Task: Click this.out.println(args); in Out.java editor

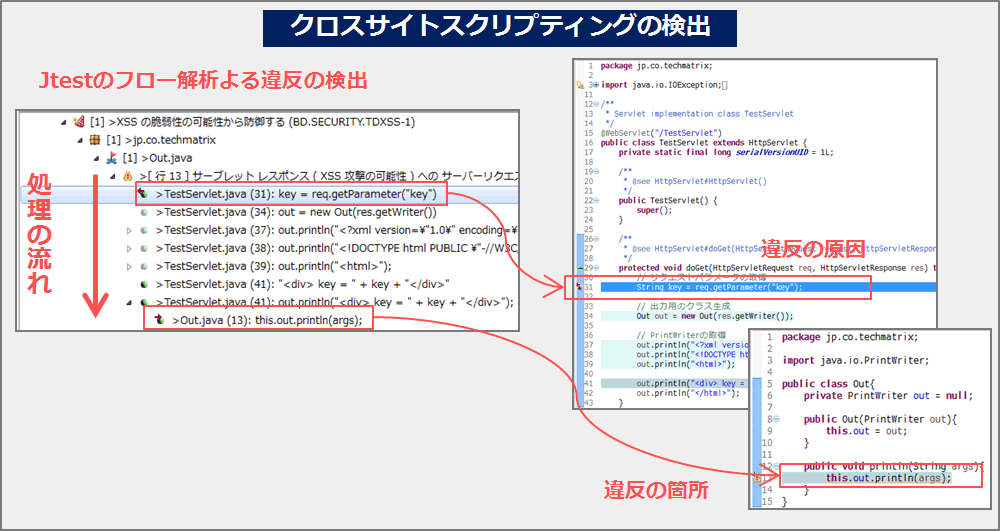Action: coord(888,477)
